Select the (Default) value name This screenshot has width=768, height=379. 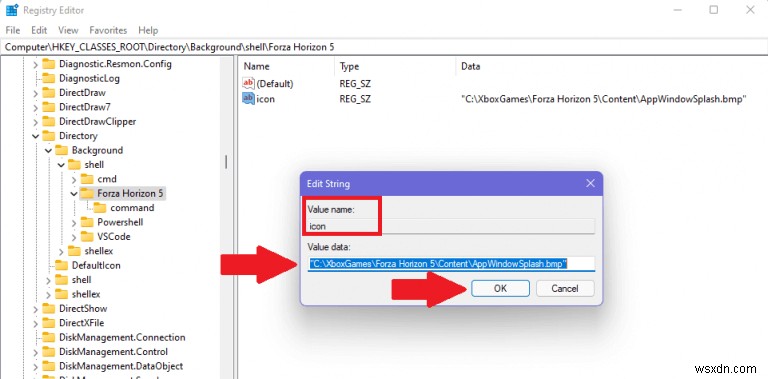(275, 84)
